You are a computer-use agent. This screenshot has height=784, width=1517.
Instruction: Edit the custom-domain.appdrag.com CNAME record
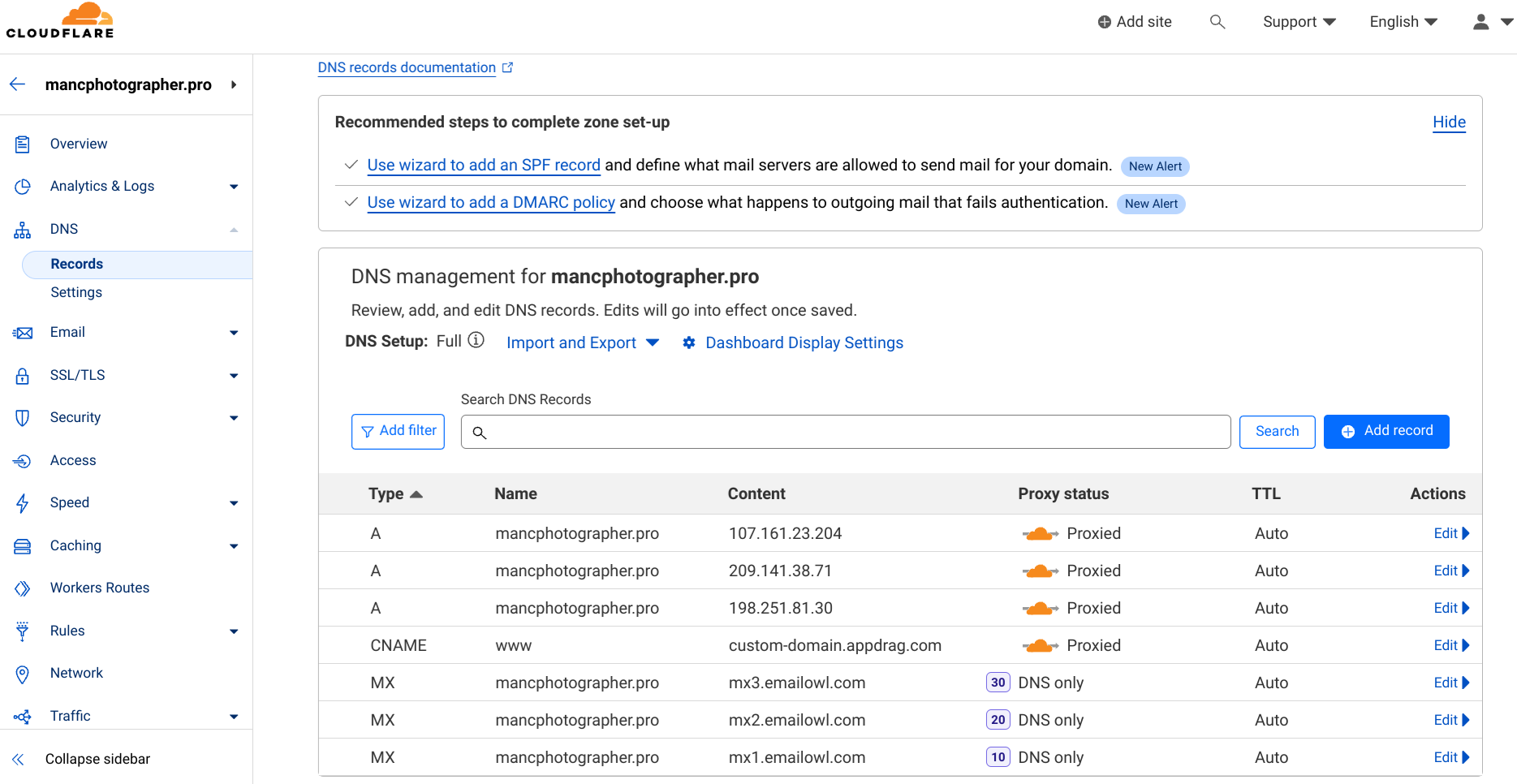click(x=1451, y=645)
